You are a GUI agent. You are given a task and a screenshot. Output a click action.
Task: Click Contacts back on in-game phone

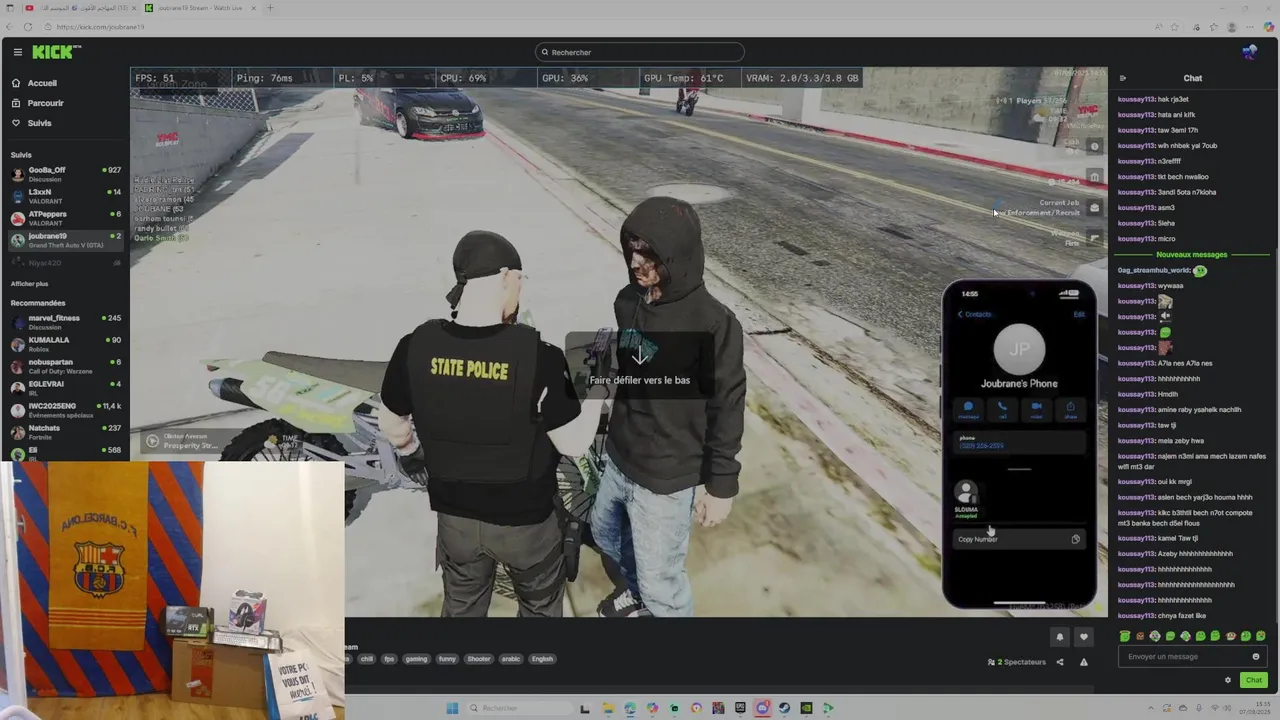tap(974, 314)
